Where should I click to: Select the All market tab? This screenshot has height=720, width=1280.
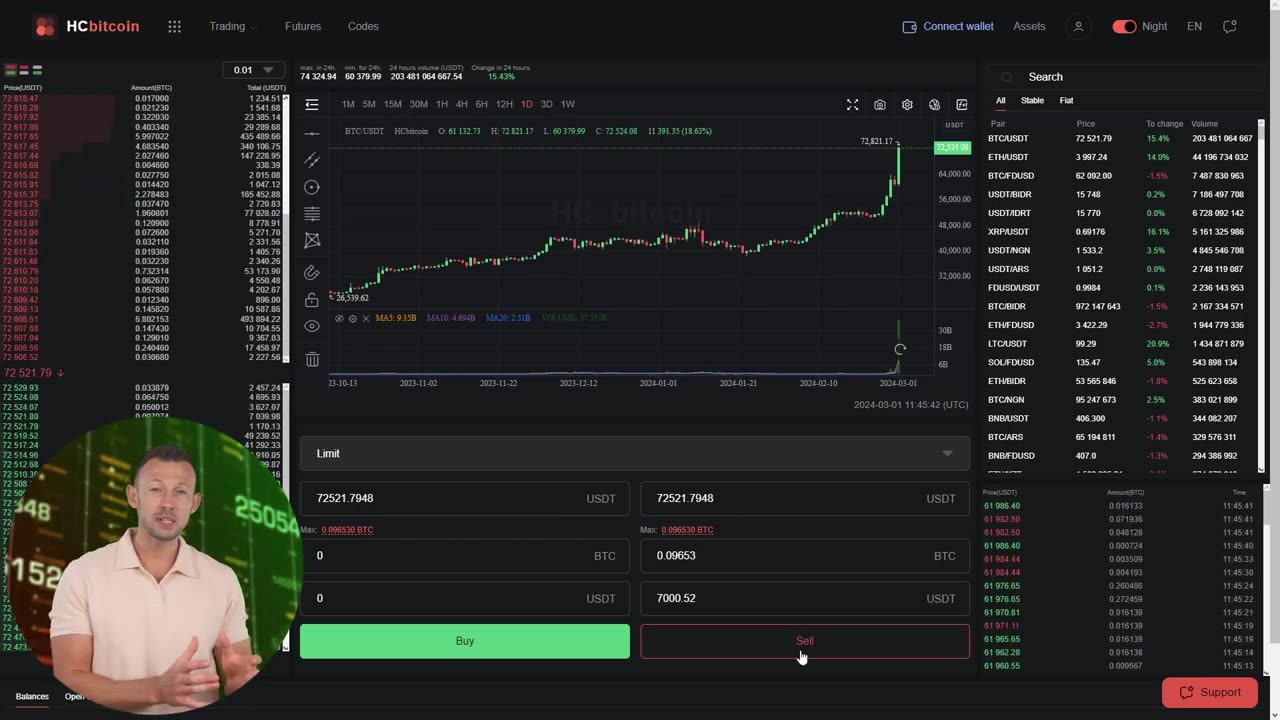click(x=1000, y=101)
